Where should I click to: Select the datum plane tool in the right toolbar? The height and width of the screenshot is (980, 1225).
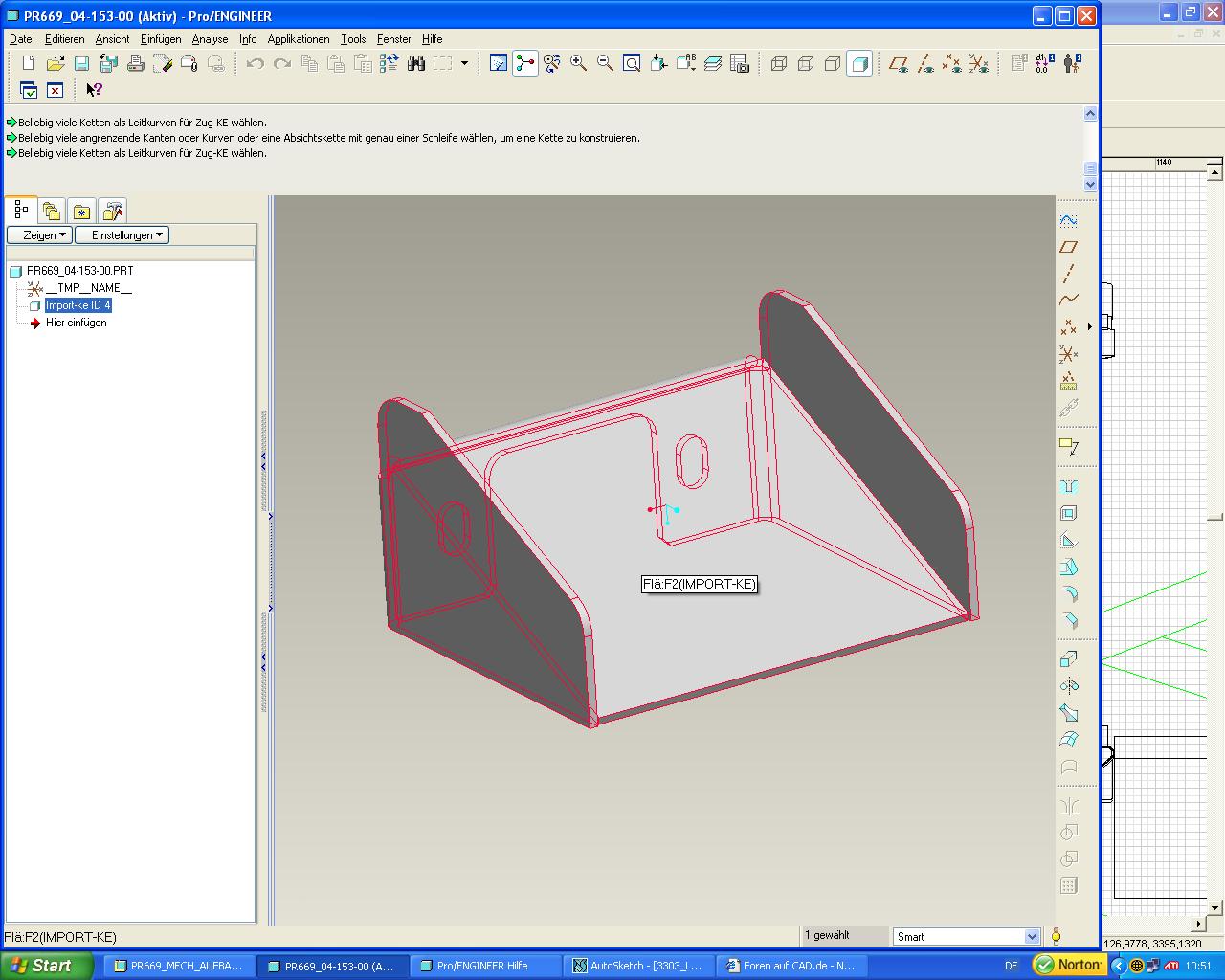click(1069, 247)
